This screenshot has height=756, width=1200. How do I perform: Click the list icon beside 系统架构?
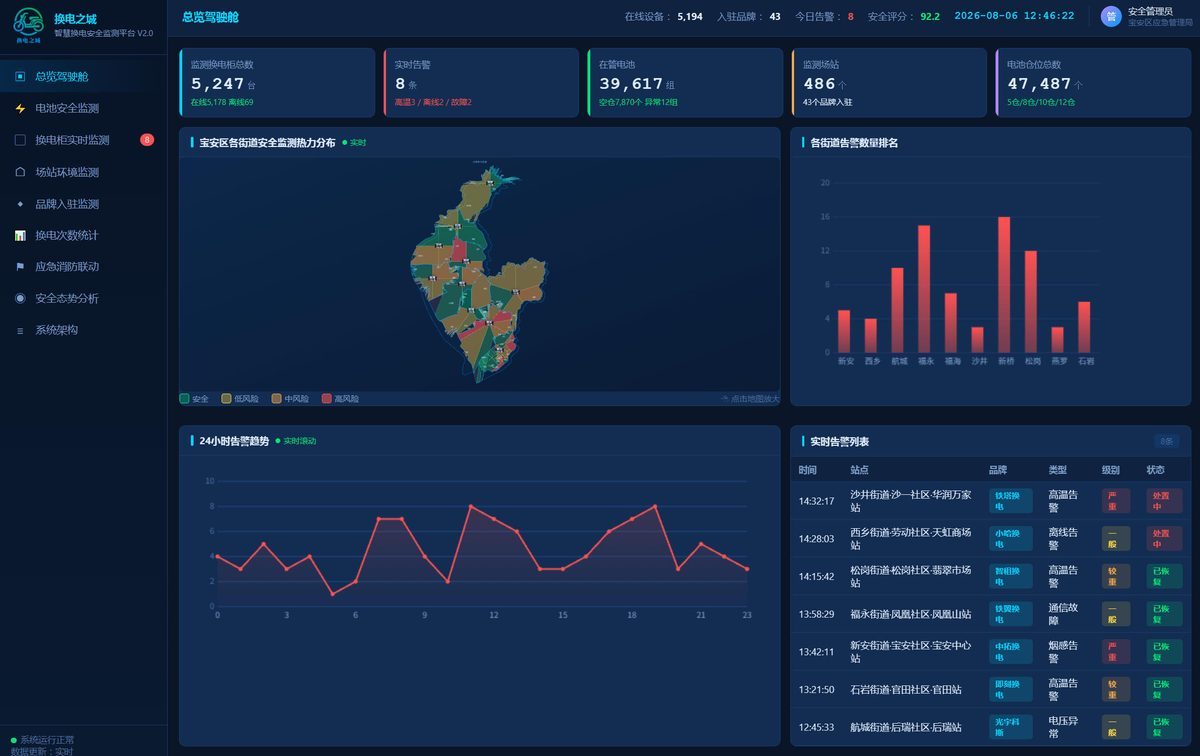(20, 330)
